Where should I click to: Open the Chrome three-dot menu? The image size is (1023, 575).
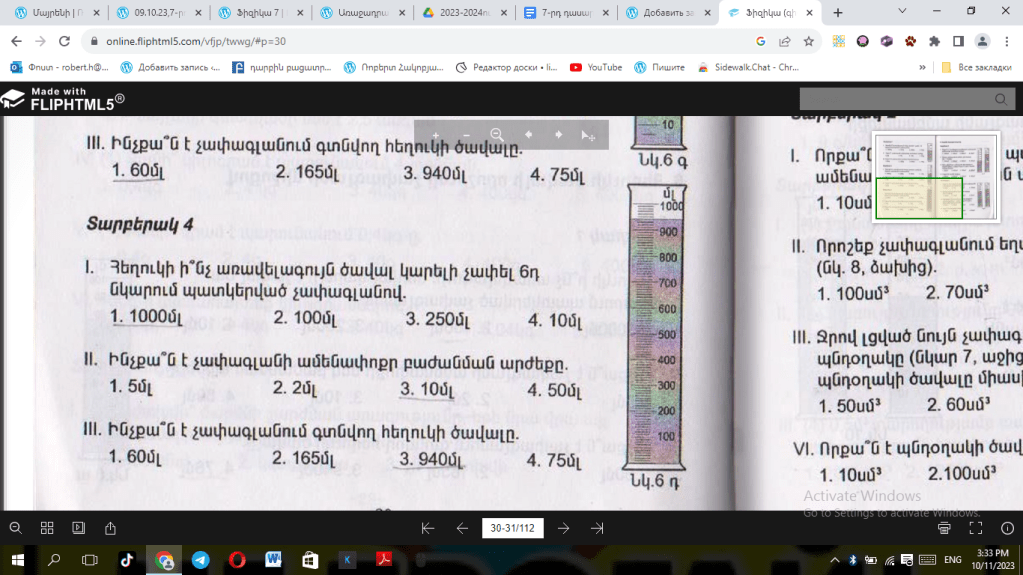click(1006, 41)
